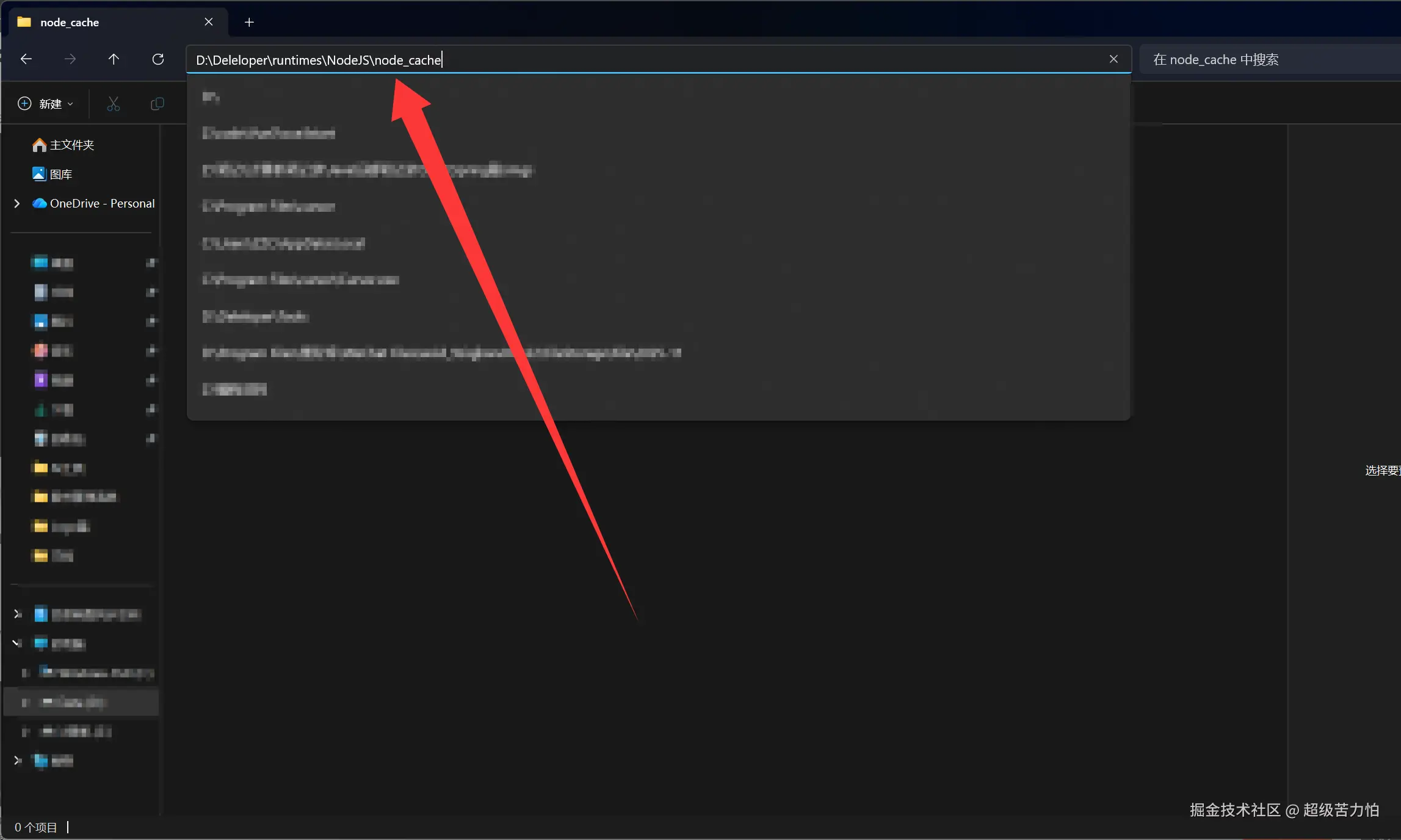Click the Forward navigation arrow

pos(70,59)
